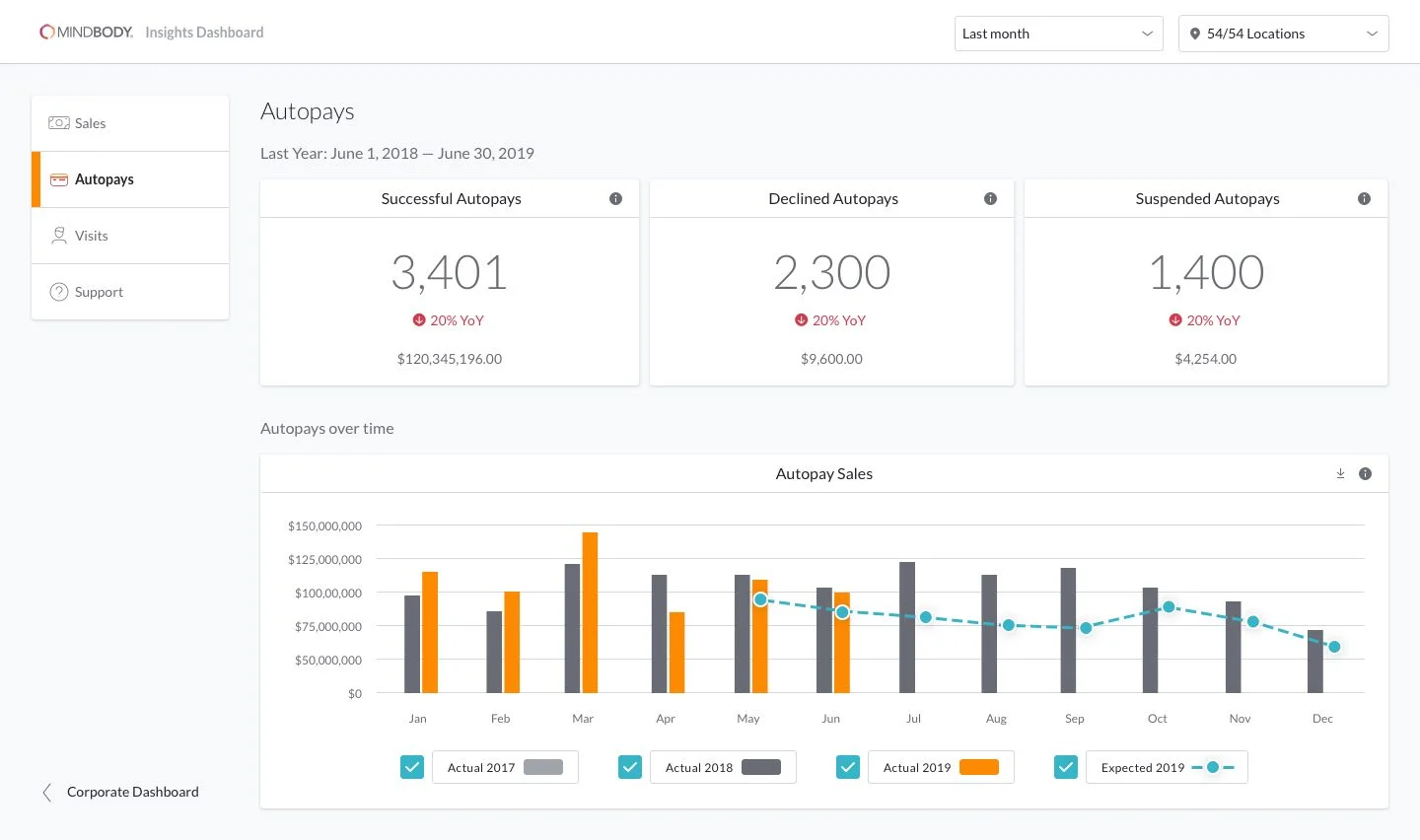Click the download icon for Autopay Sales chart

[x=1340, y=473]
